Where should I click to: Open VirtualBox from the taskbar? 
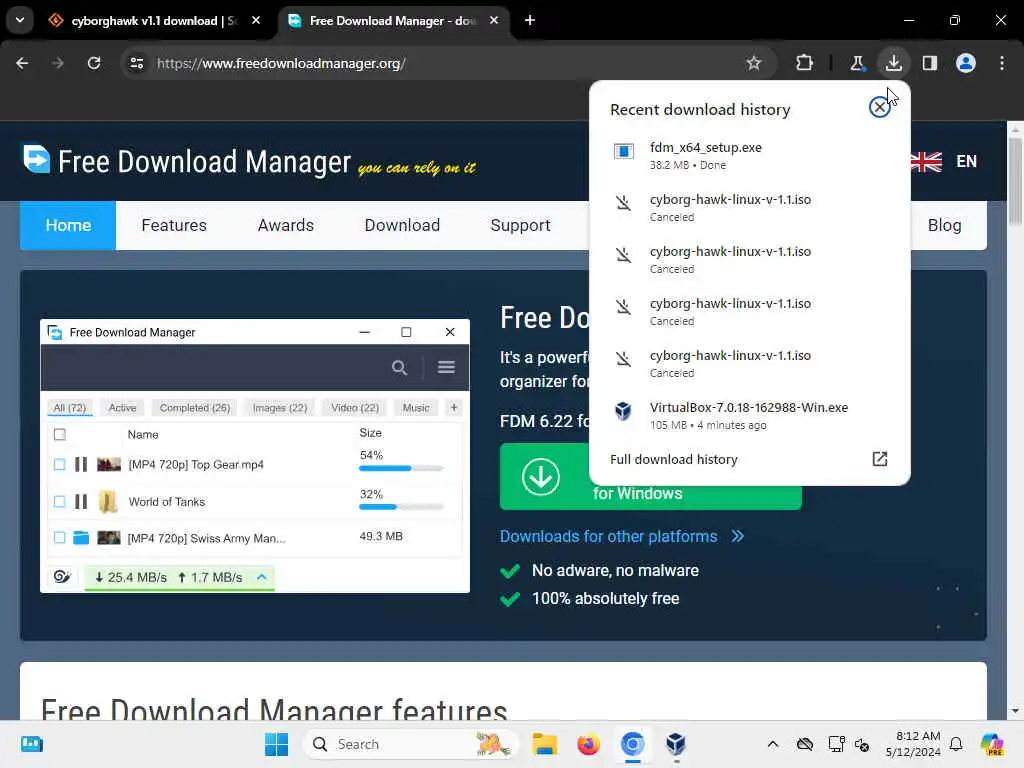pyautogui.click(x=676, y=744)
